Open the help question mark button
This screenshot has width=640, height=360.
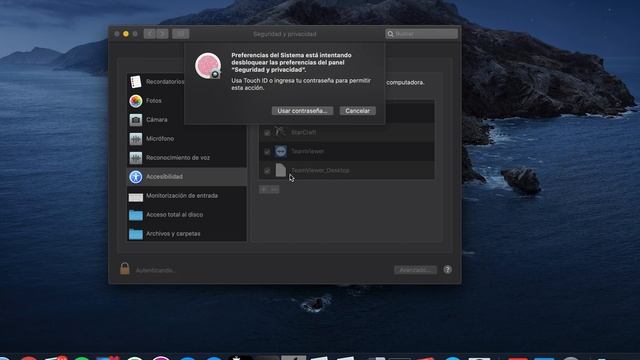pos(447,269)
